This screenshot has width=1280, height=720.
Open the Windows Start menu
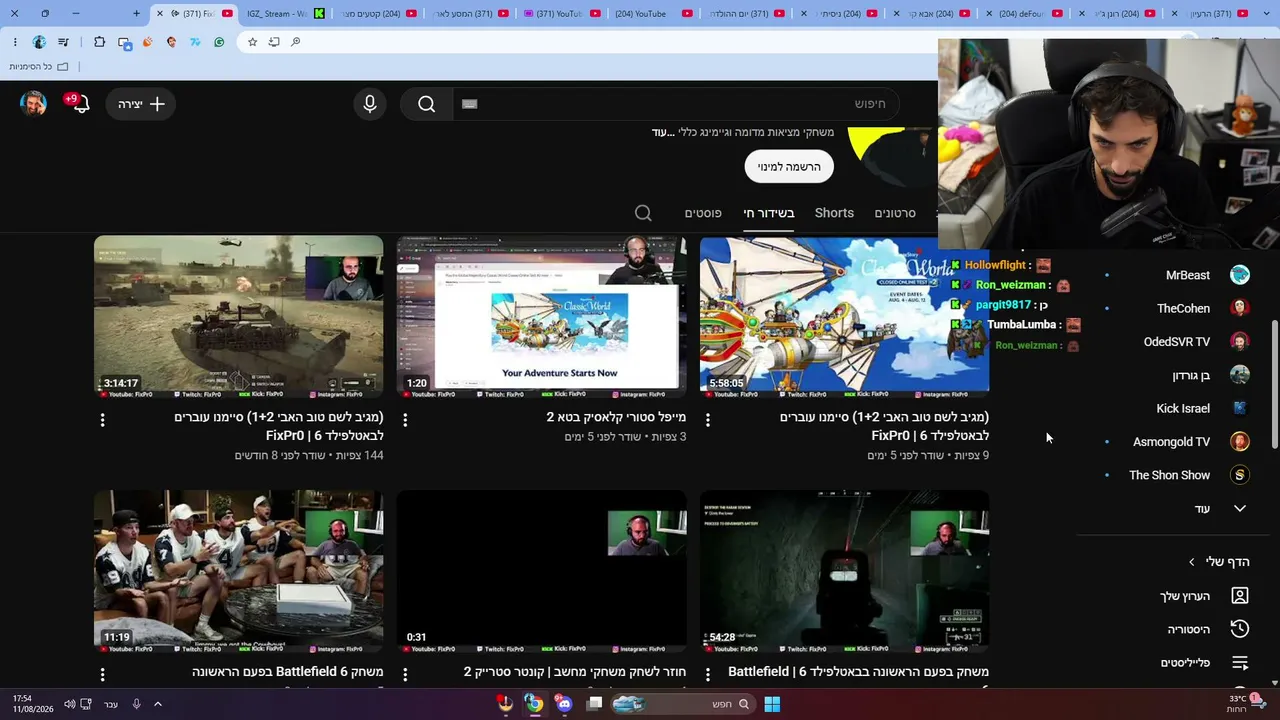click(772, 704)
